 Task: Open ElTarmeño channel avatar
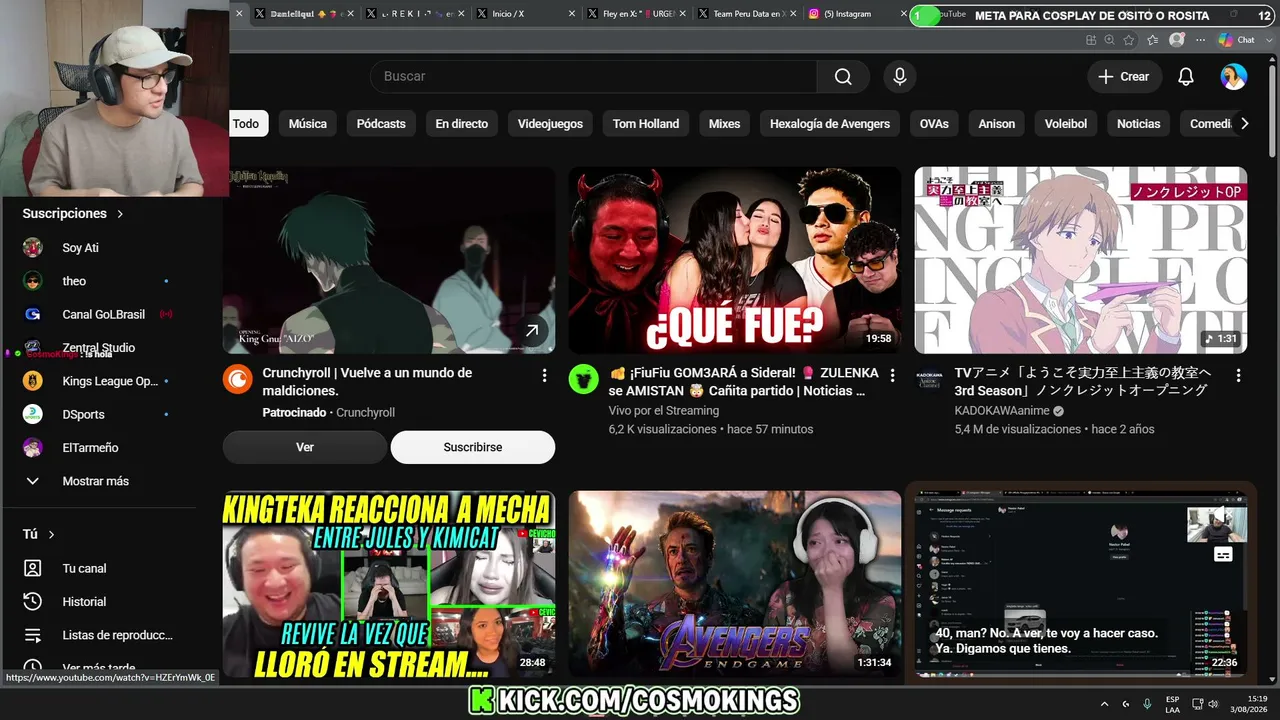pos(33,448)
